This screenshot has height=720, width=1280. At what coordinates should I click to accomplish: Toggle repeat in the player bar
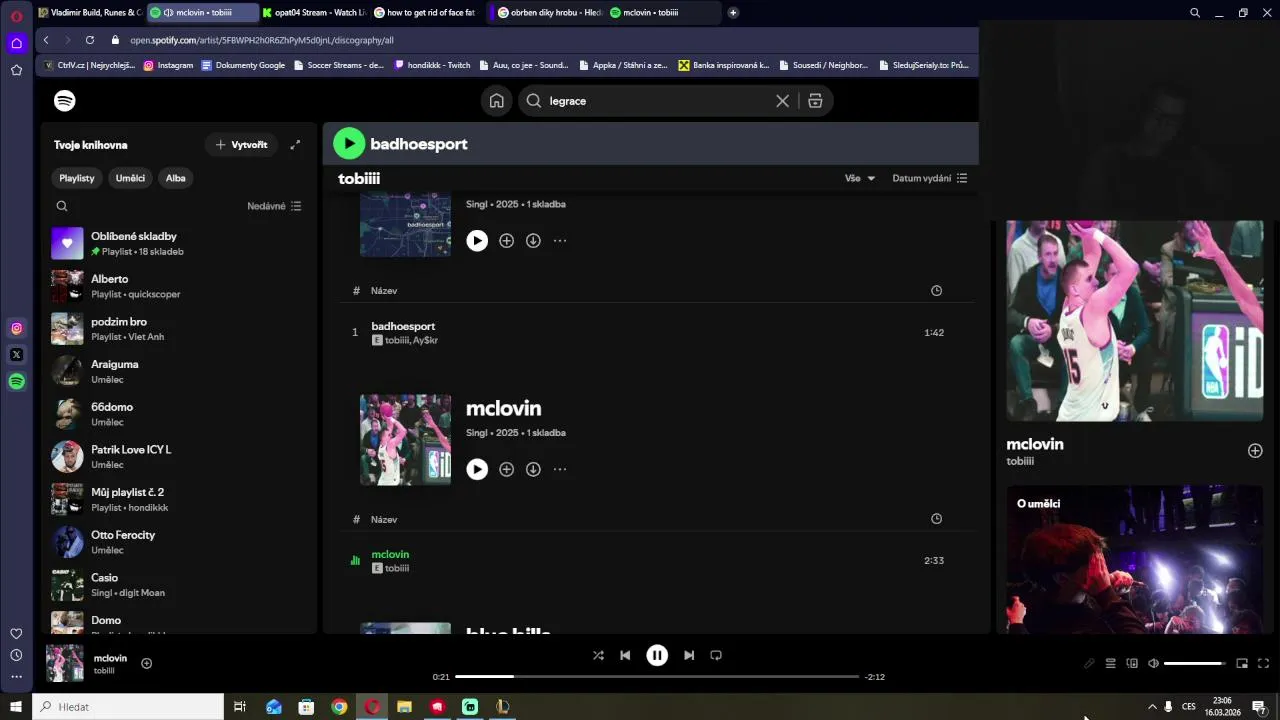(716, 656)
